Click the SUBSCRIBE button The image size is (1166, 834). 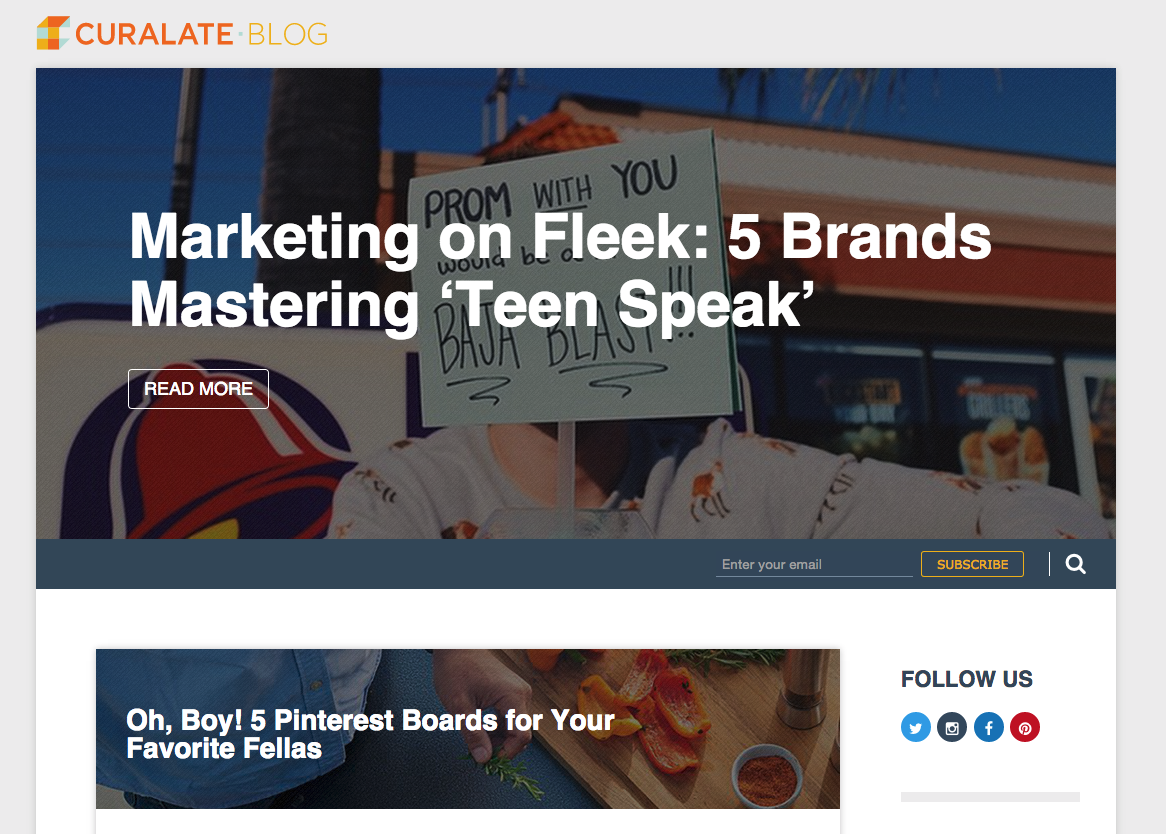coord(972,564)
